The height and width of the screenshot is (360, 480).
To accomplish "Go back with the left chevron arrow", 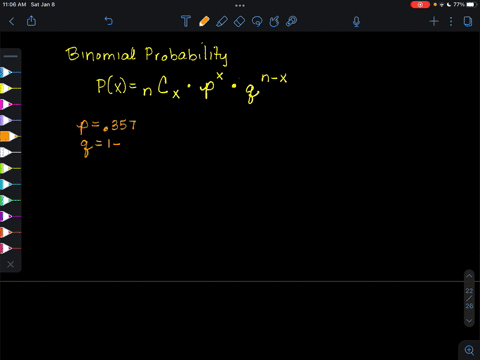I will [12, 22].
